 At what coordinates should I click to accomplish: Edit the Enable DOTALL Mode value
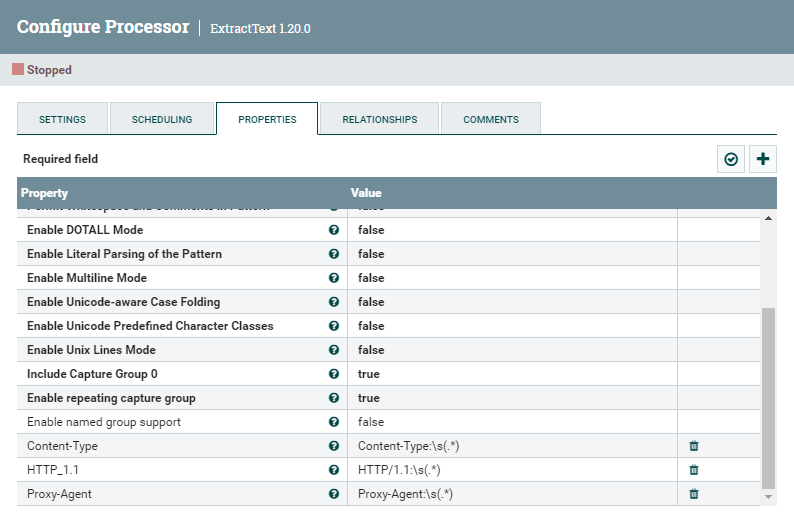(x=510, y=230)
